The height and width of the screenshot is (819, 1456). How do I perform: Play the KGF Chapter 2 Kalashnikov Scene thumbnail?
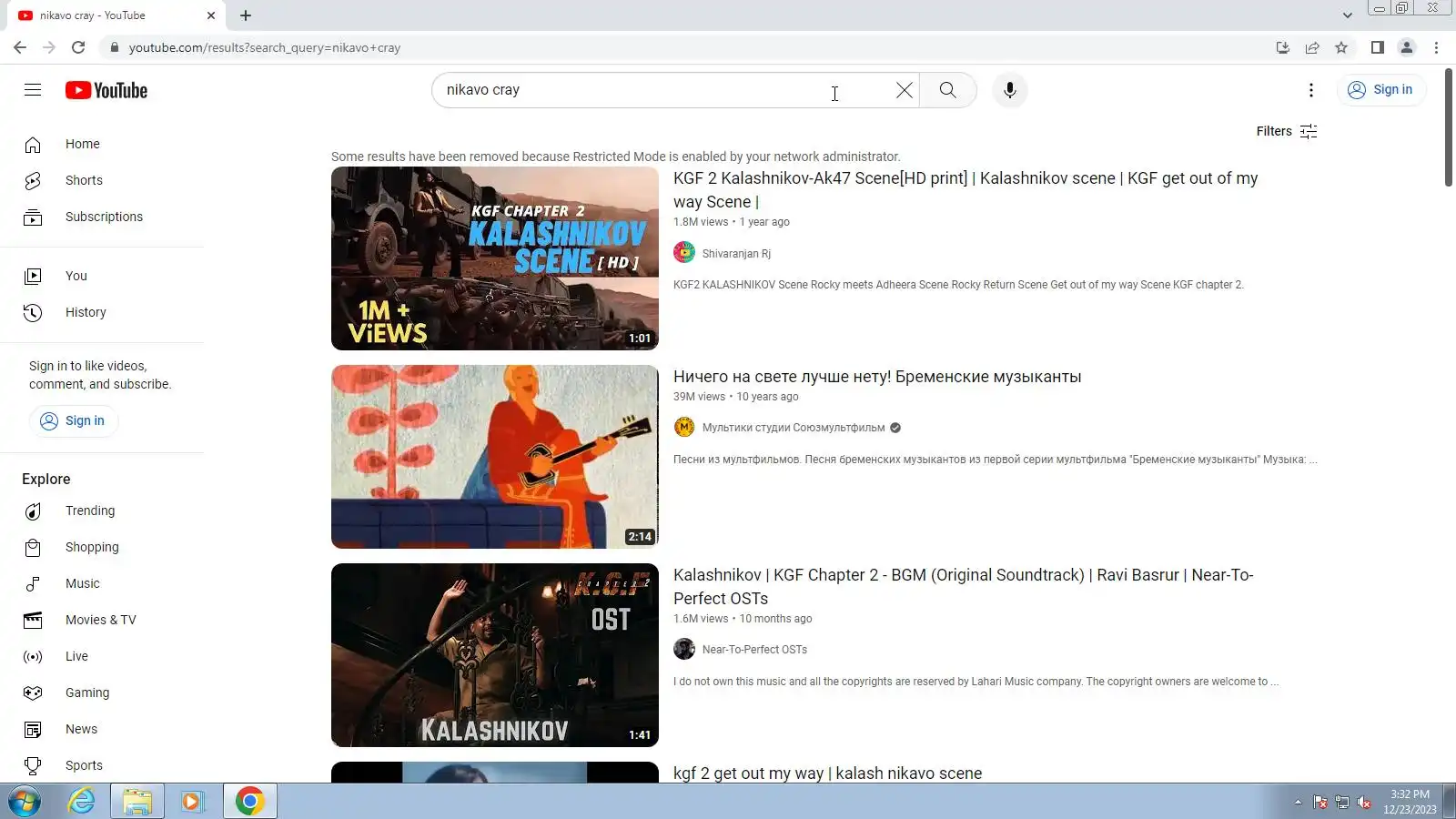click(x=495, y=258)
